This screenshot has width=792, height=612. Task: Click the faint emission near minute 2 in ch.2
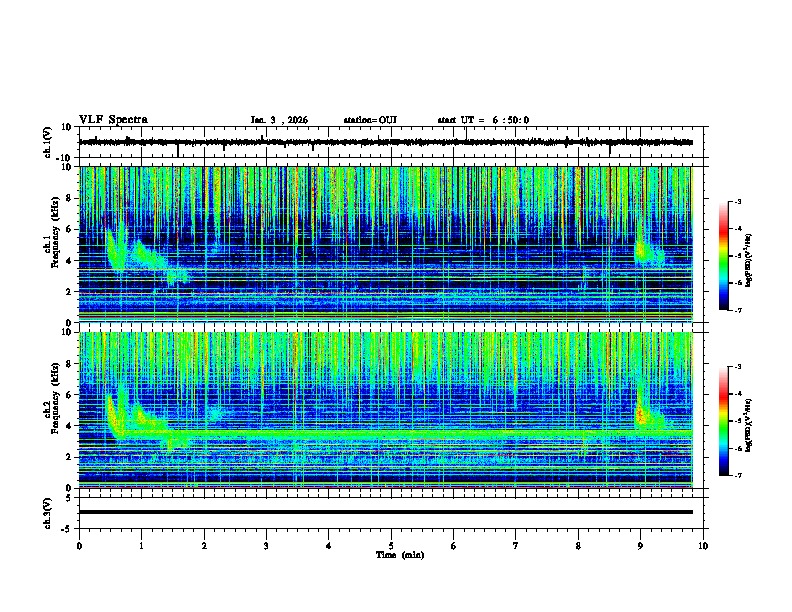point(216,414)
